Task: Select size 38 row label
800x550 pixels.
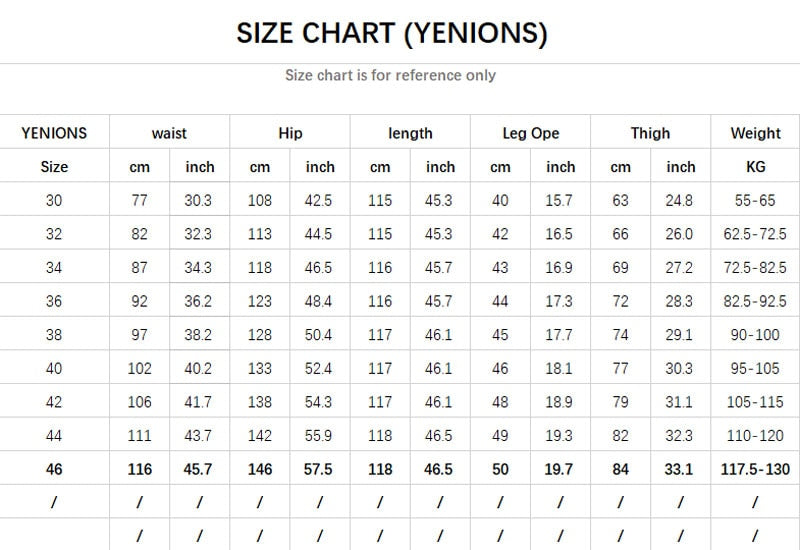Action: tap(54, 335)
